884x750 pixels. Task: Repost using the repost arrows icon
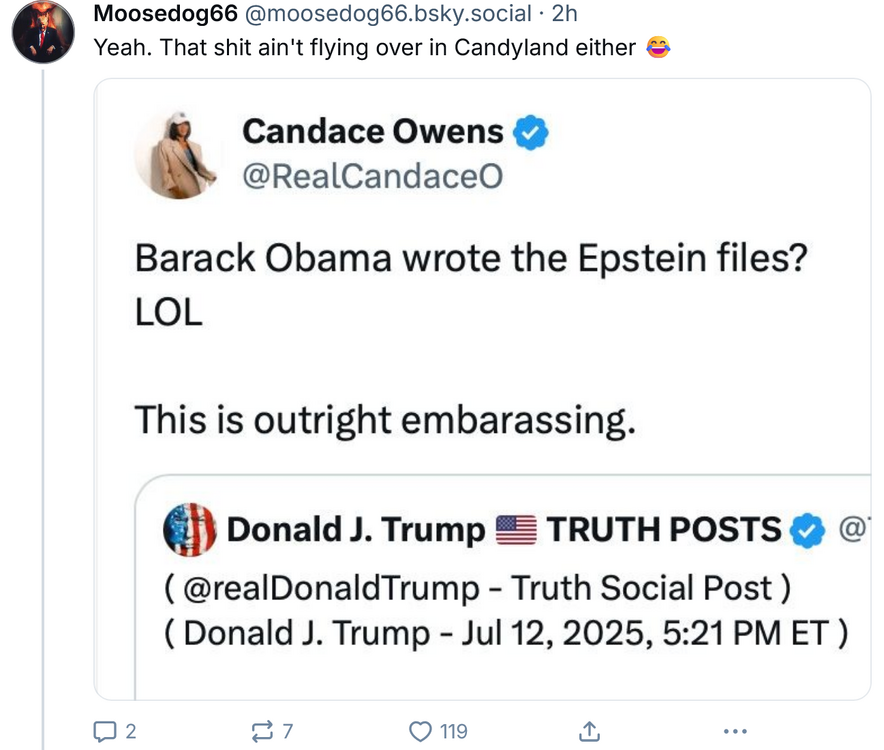point(260,731)
